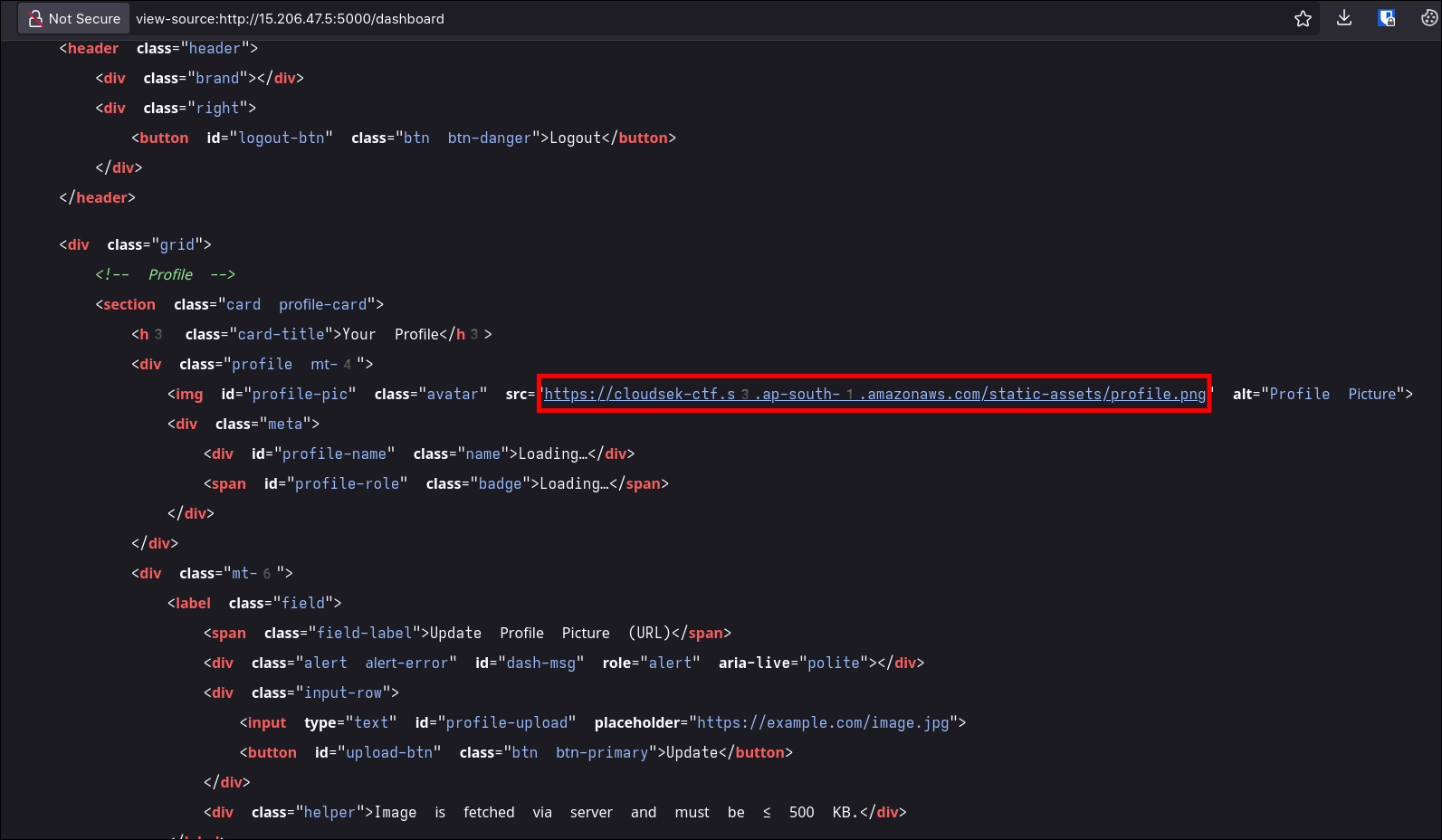The image size is (1442, 840).
Task: Bookmark this page with the star icon
Action: (x=1303, y=19)
